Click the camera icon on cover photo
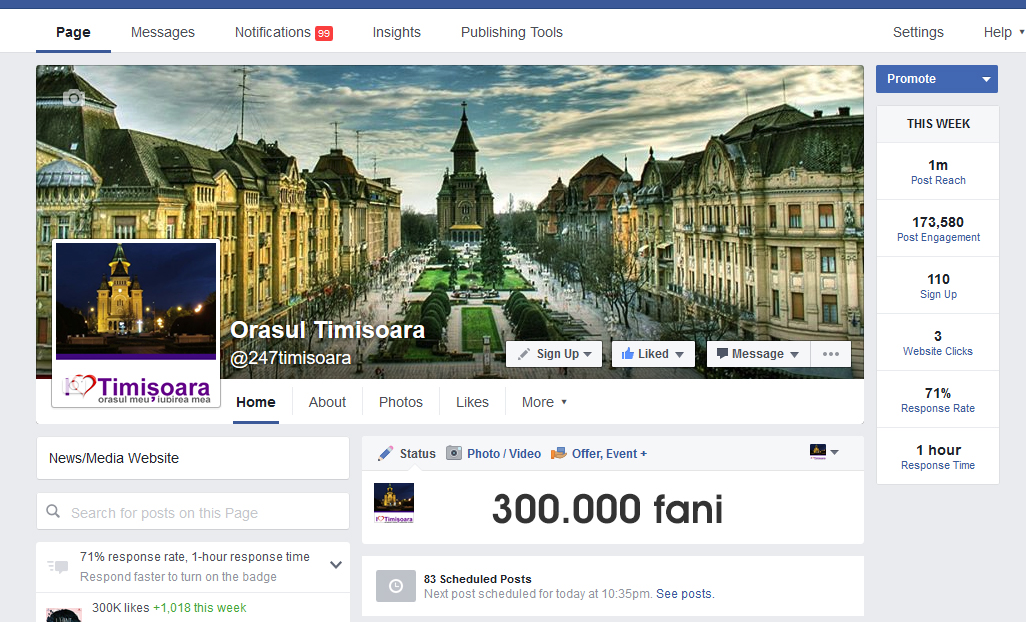 pyautogui.click(x=73, y=97)
